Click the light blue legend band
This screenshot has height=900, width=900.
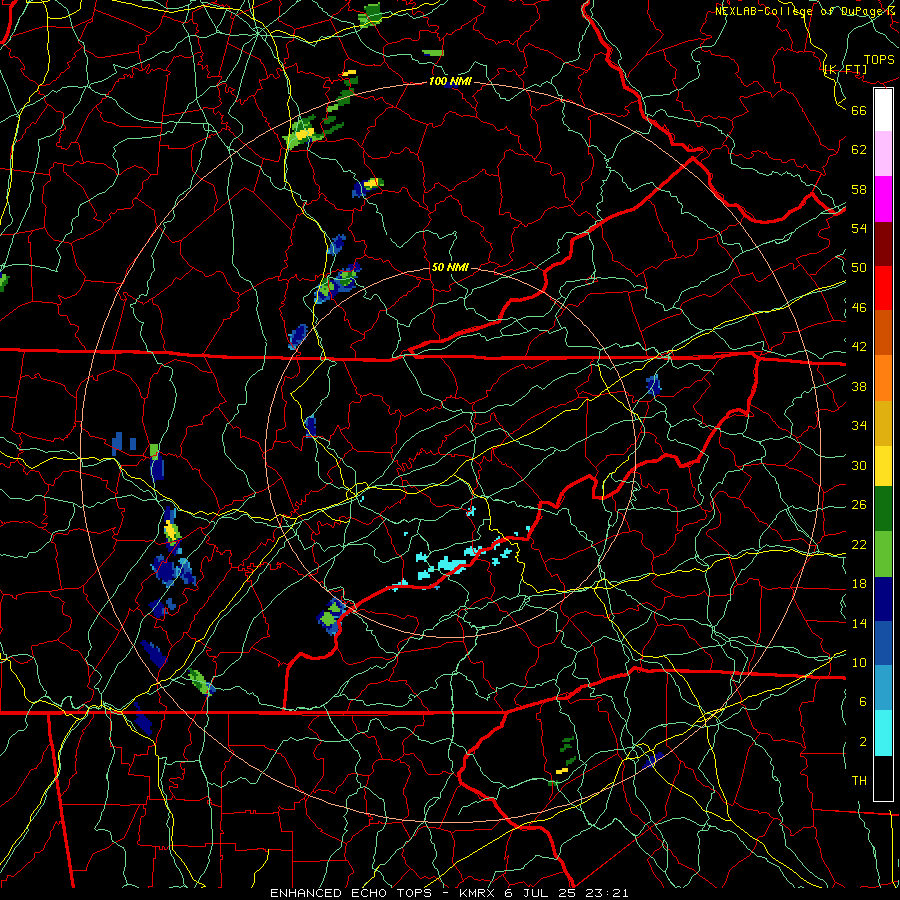tap(883, 688)
